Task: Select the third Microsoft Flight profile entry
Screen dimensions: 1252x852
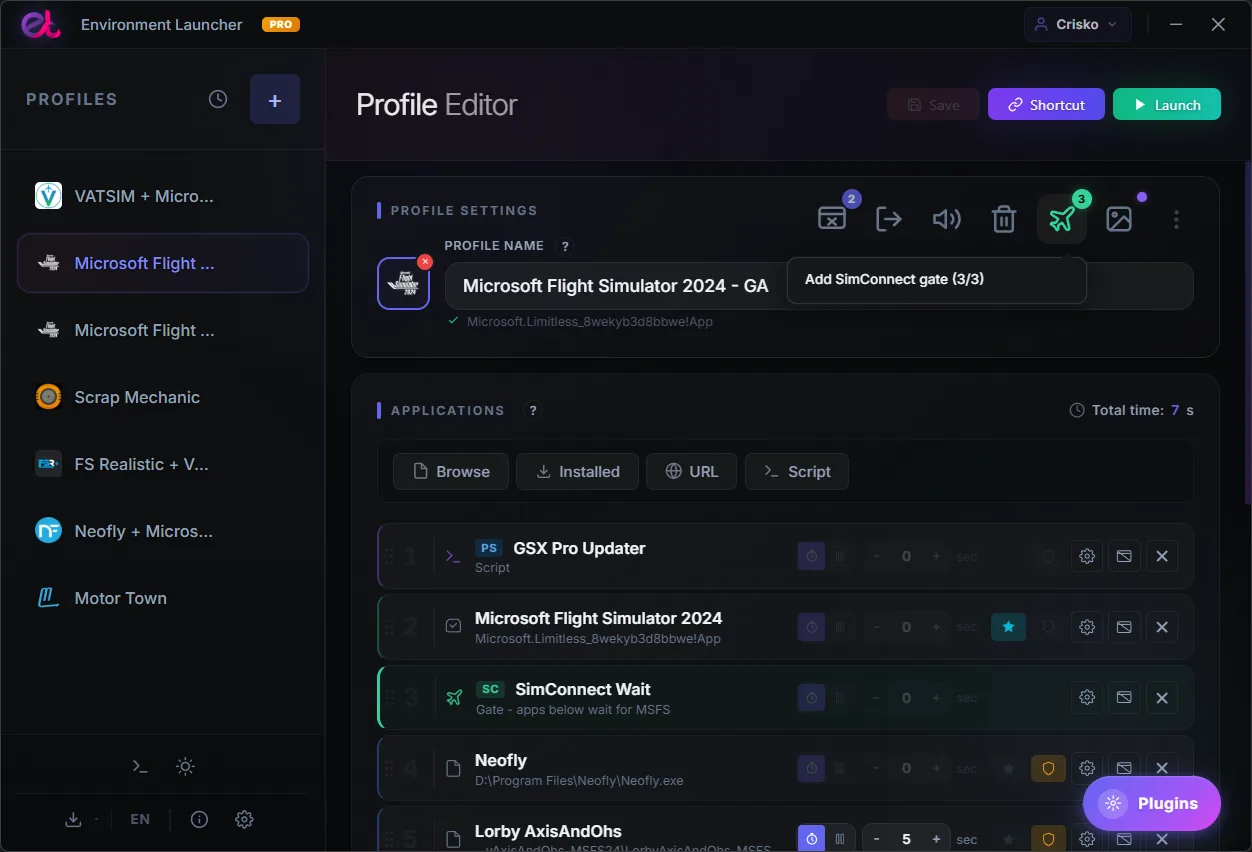Action: [x=163, y=330]
